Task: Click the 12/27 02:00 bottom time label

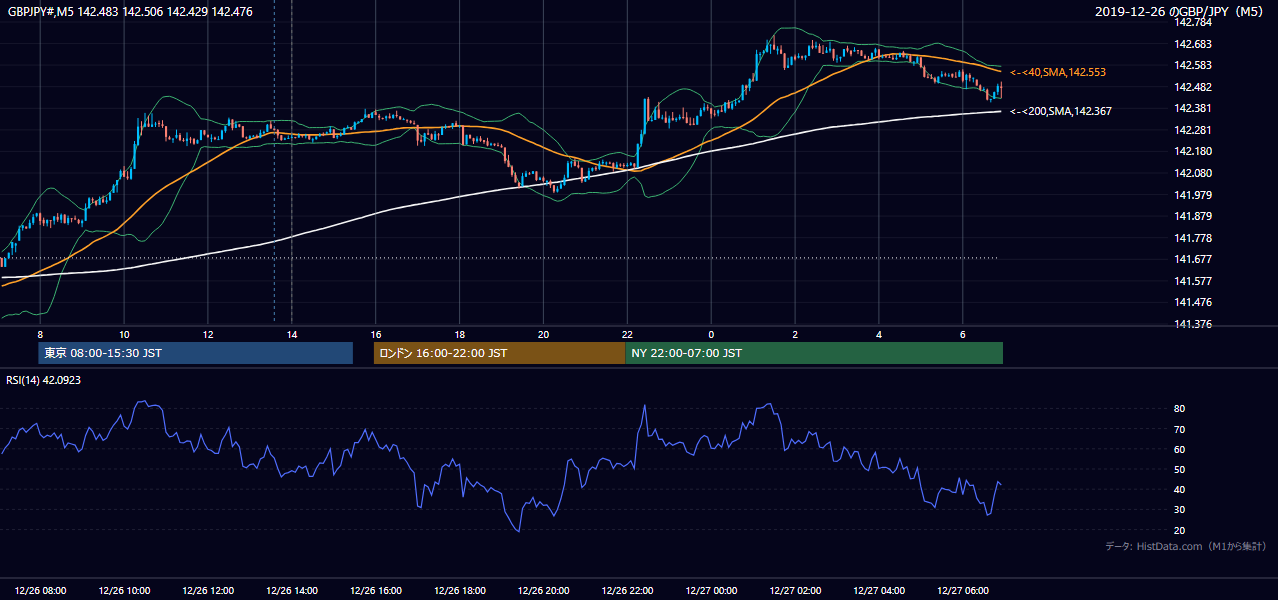Action: tap(795, 590)
